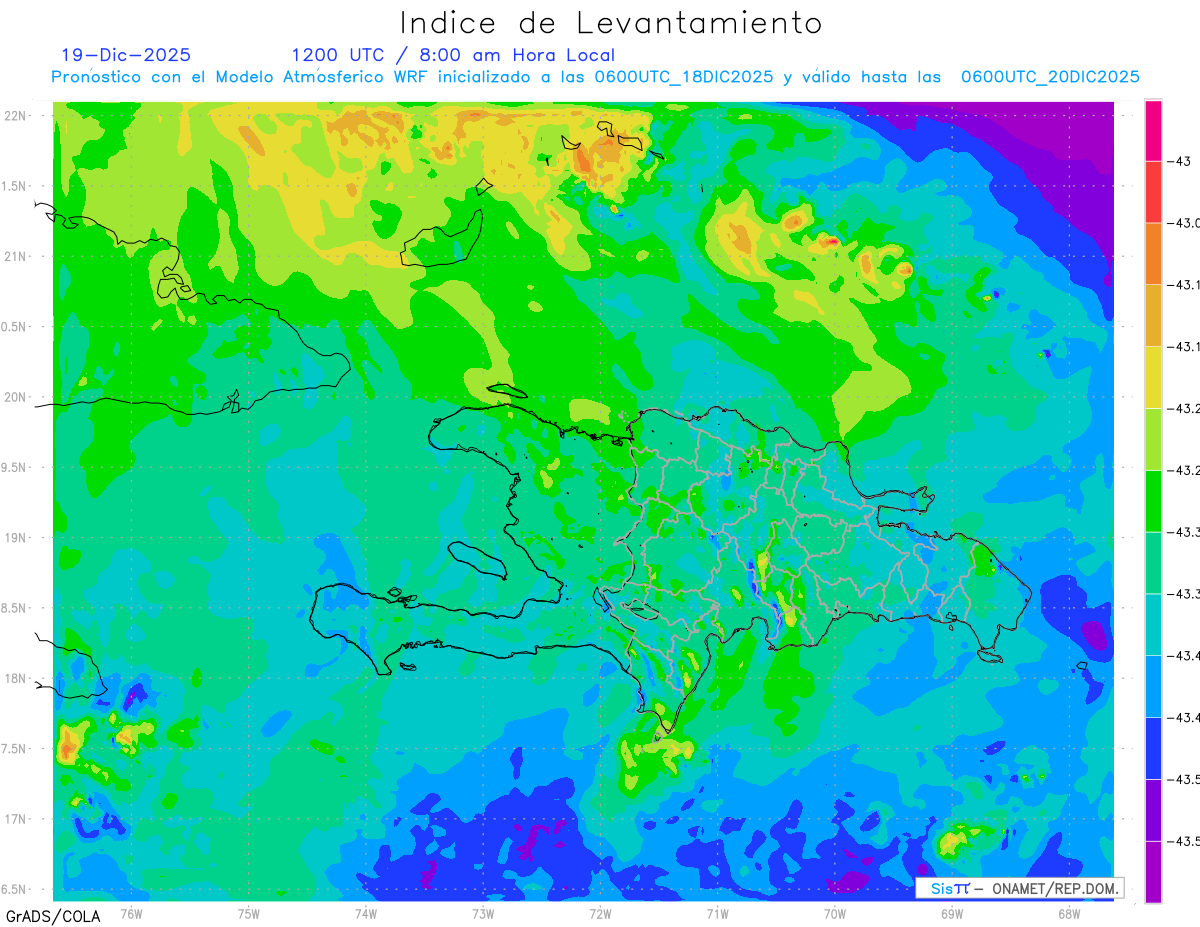Pick the light blue swatch in the legend
This screenshot has height=927, width=1200.
1153,687
